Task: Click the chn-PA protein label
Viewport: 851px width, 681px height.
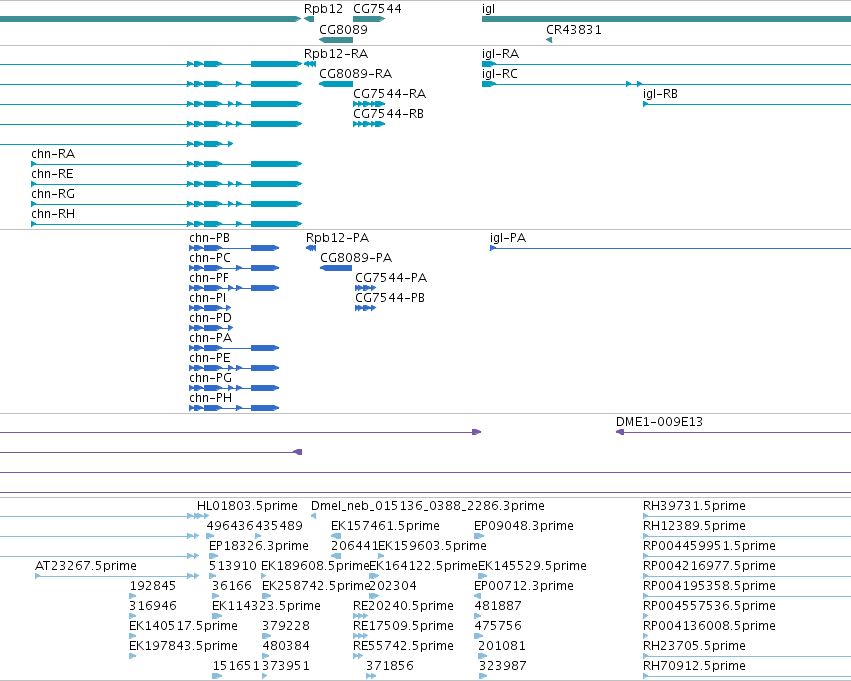Action: pyautogui.click(x=211, y=339)
